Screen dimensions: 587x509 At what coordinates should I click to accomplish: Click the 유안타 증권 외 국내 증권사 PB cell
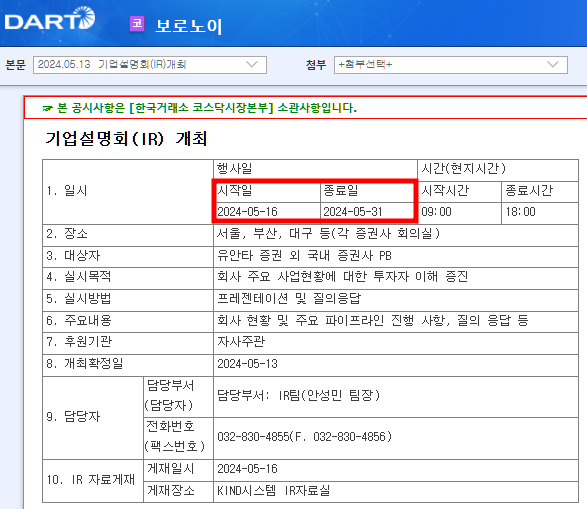[396, 256]
